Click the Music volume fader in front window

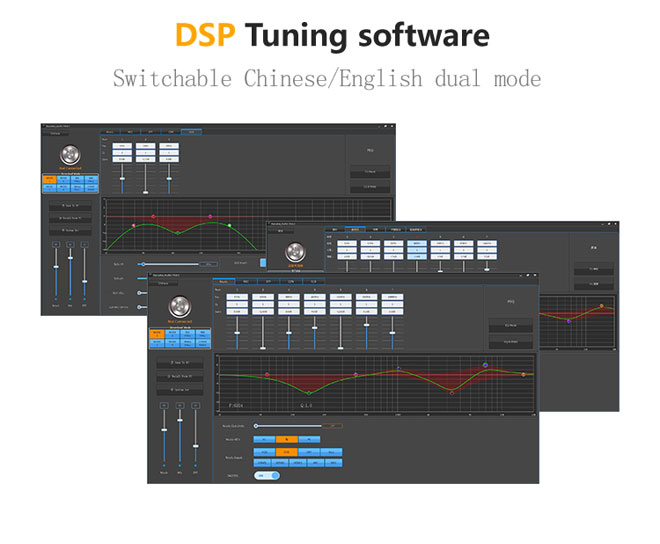pyautogui.click(x=164, y=430)
